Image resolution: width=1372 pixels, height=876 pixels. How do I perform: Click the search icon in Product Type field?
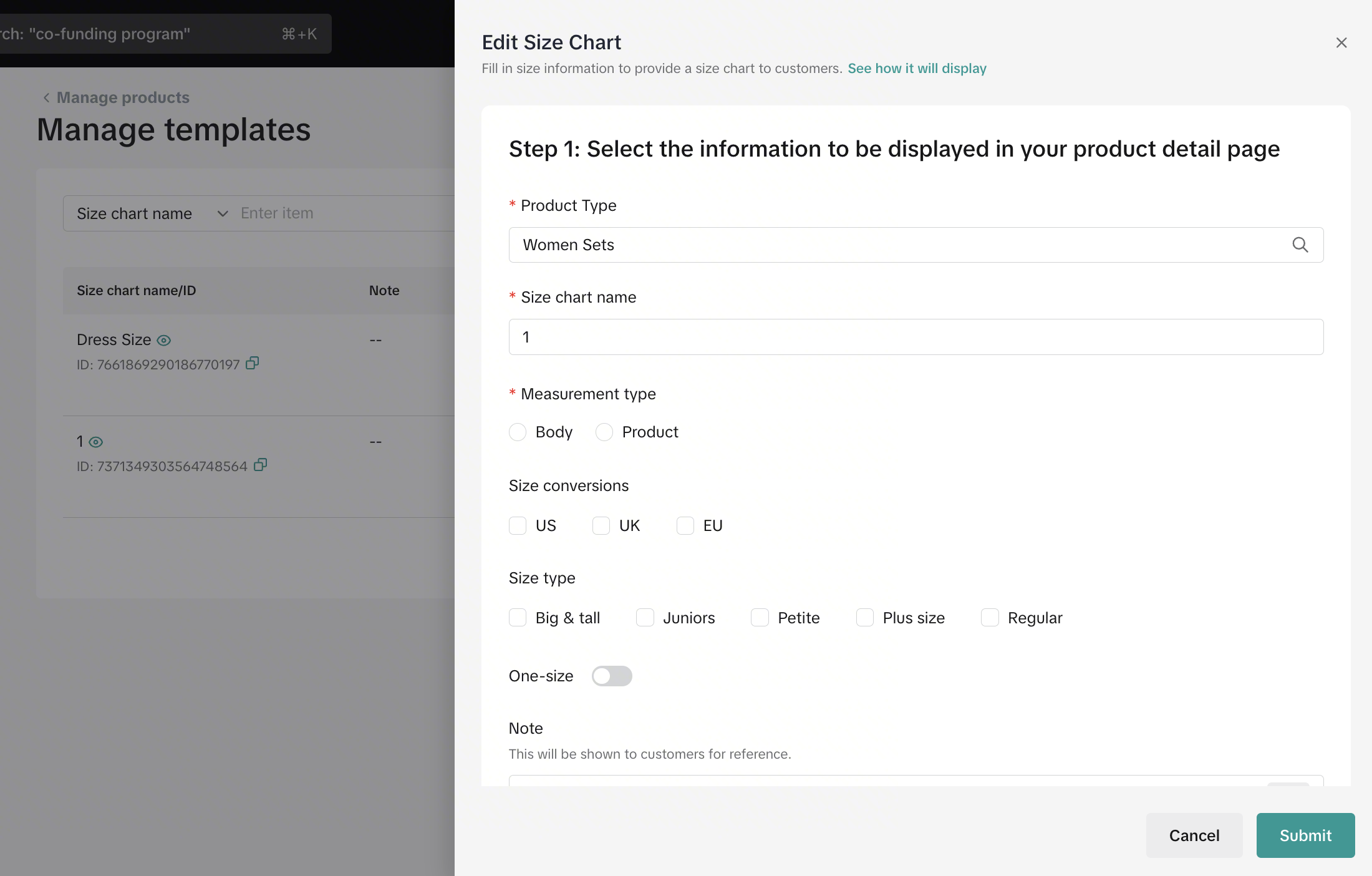pyautogui.click(x=1300, y=245)
